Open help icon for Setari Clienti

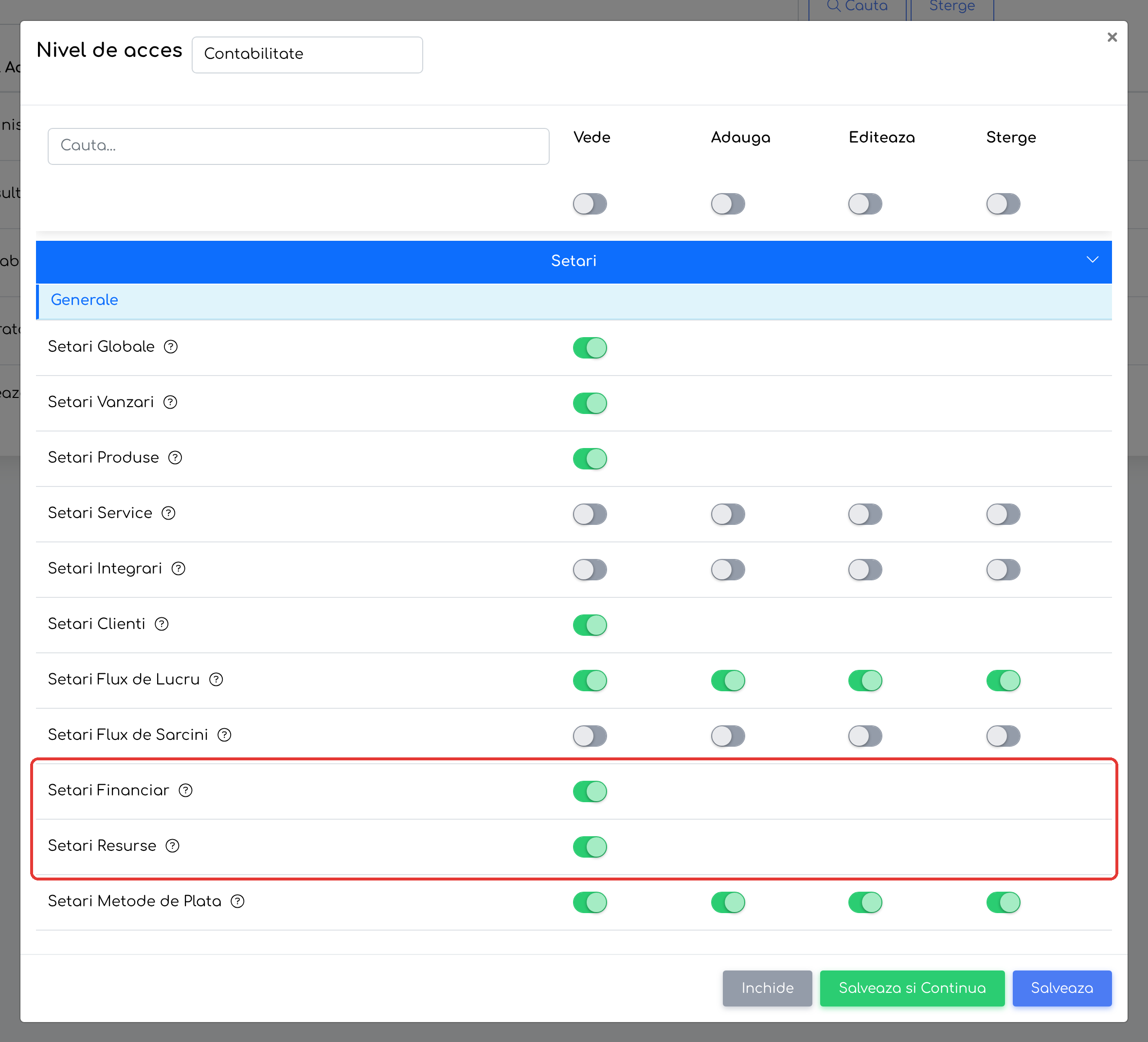point(161,624)
